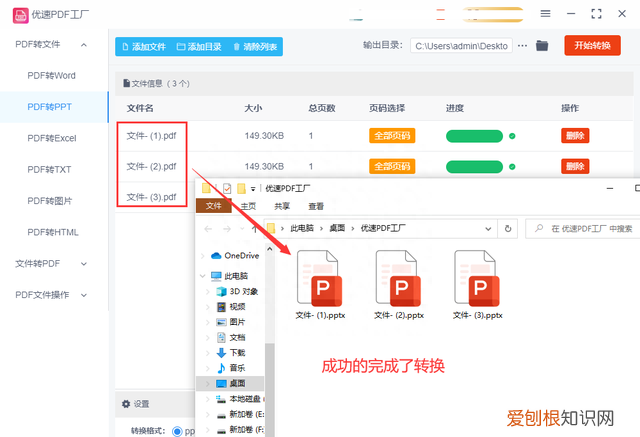Image resolution: width=640 pixels, height=437 pixels.
Task: Expand the 文件转PDF sidebar section
Action: pyautogui.click(x=84, y=264)
